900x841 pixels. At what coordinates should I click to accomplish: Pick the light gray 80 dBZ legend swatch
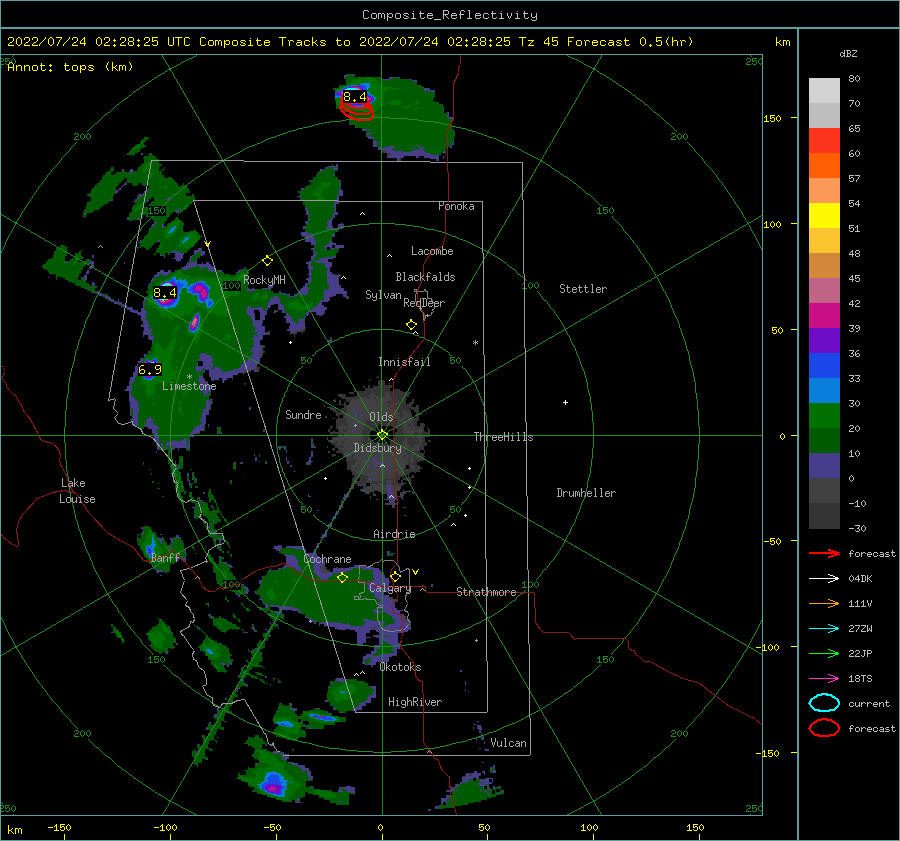[x=824, y=91]
